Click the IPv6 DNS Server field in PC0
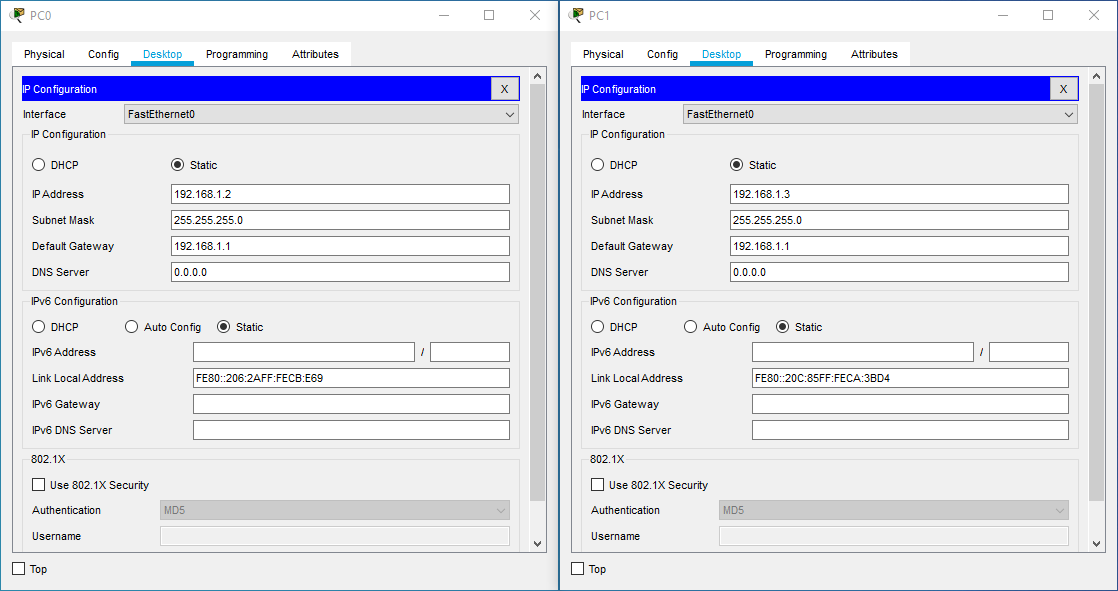 pos(352,430)
